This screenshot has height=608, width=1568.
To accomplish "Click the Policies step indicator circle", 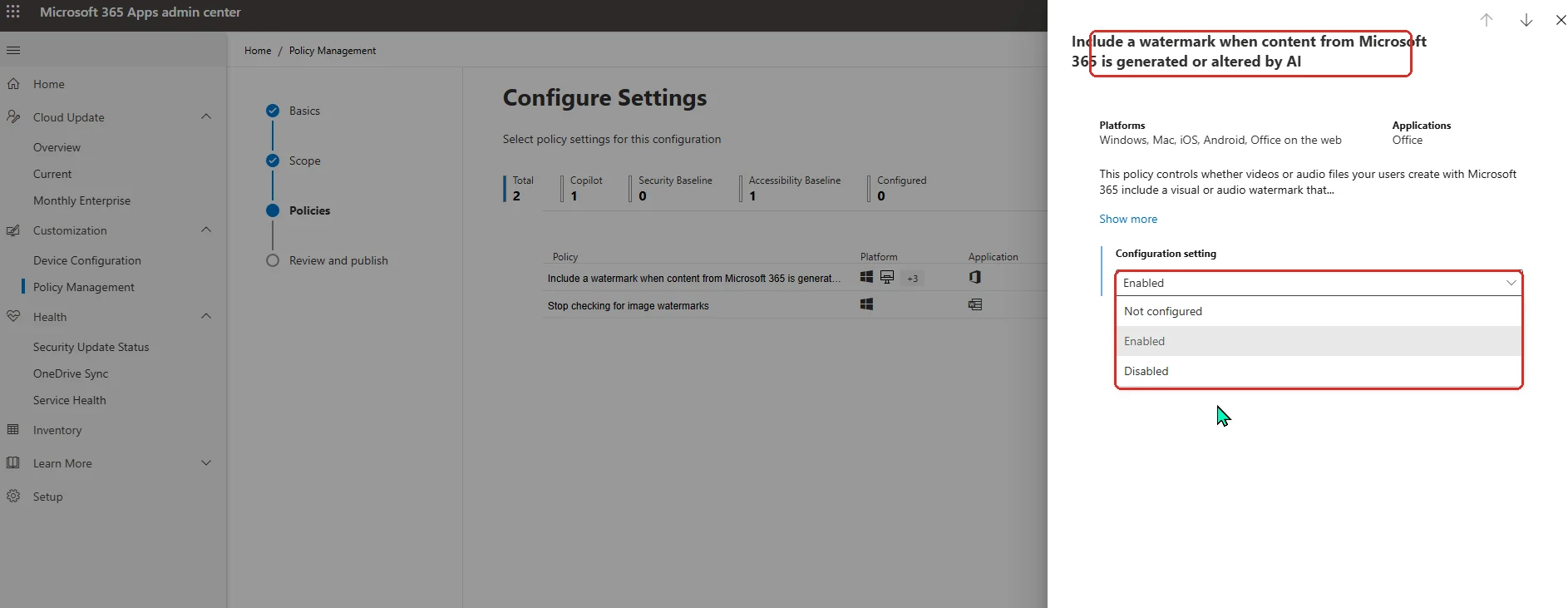I will [273, 210].
